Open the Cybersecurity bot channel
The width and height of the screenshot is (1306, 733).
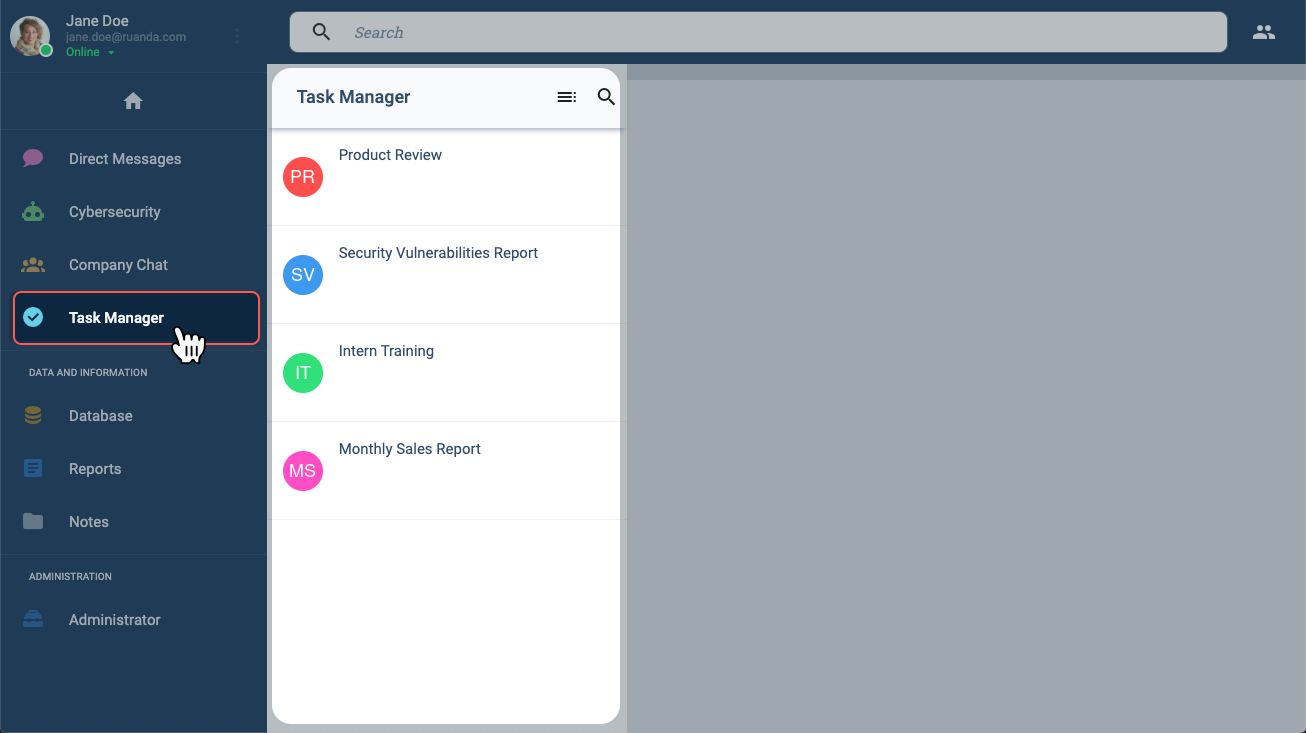pos(134,212)
